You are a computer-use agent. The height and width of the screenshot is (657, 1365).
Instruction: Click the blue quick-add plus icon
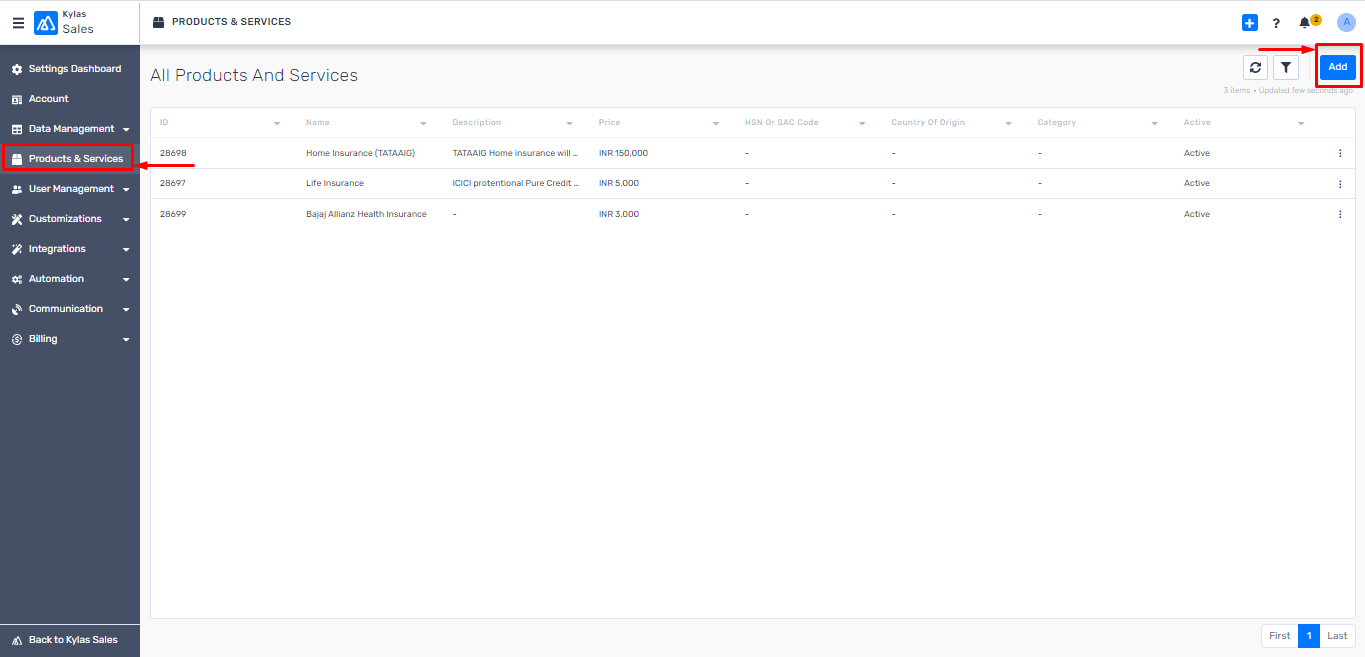tap(1250, 23)
